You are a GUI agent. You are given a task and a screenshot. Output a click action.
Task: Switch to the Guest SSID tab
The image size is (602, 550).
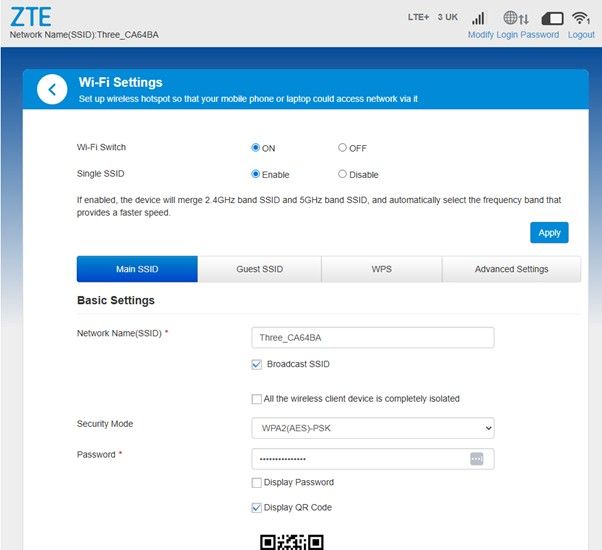click(259, 269)
